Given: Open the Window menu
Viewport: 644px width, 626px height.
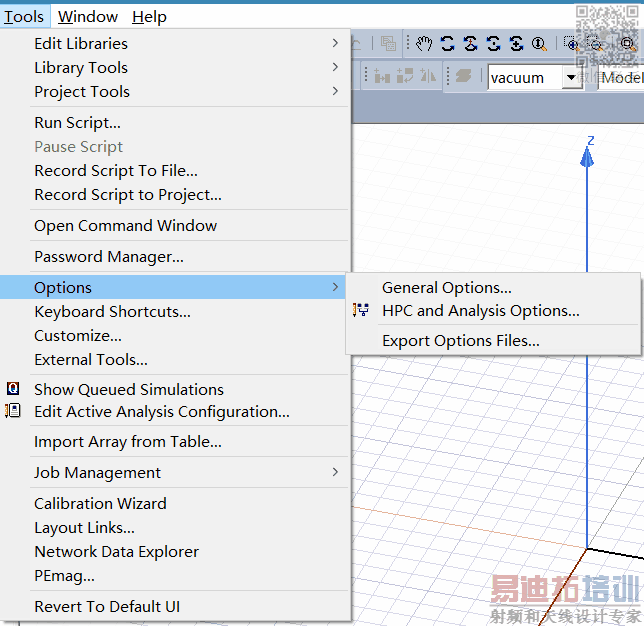Looking at the screenshot, I should pos(88,16).
